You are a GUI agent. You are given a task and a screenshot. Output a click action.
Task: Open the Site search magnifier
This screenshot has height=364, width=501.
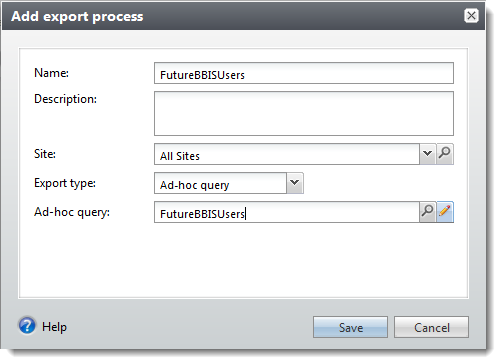(x=445, y=154)
